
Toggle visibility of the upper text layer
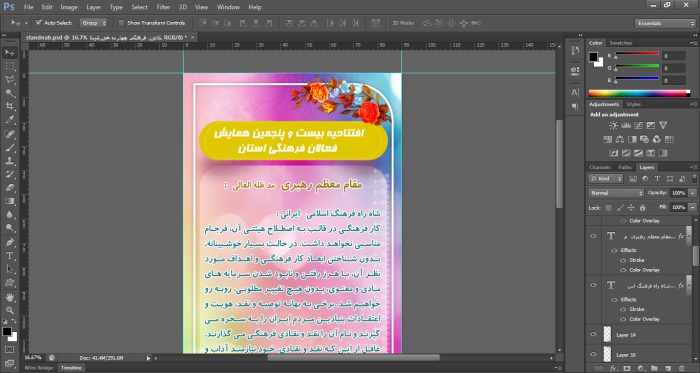(593, 236)
